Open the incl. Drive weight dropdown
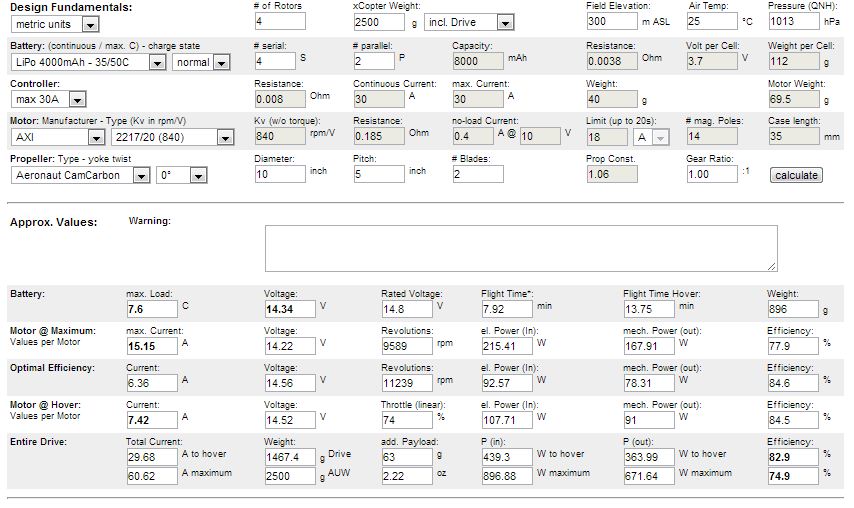 pyautogui.click(x=469, y=22)
